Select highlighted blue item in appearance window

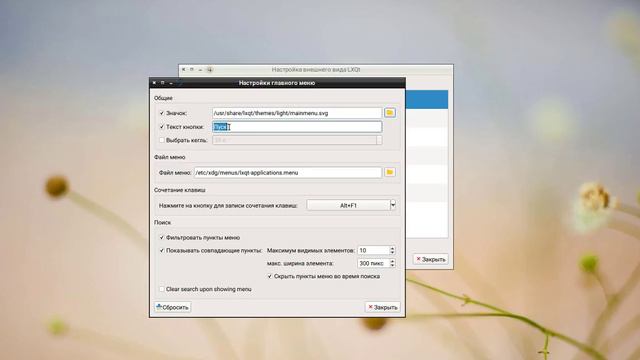(x=427, y=100)
